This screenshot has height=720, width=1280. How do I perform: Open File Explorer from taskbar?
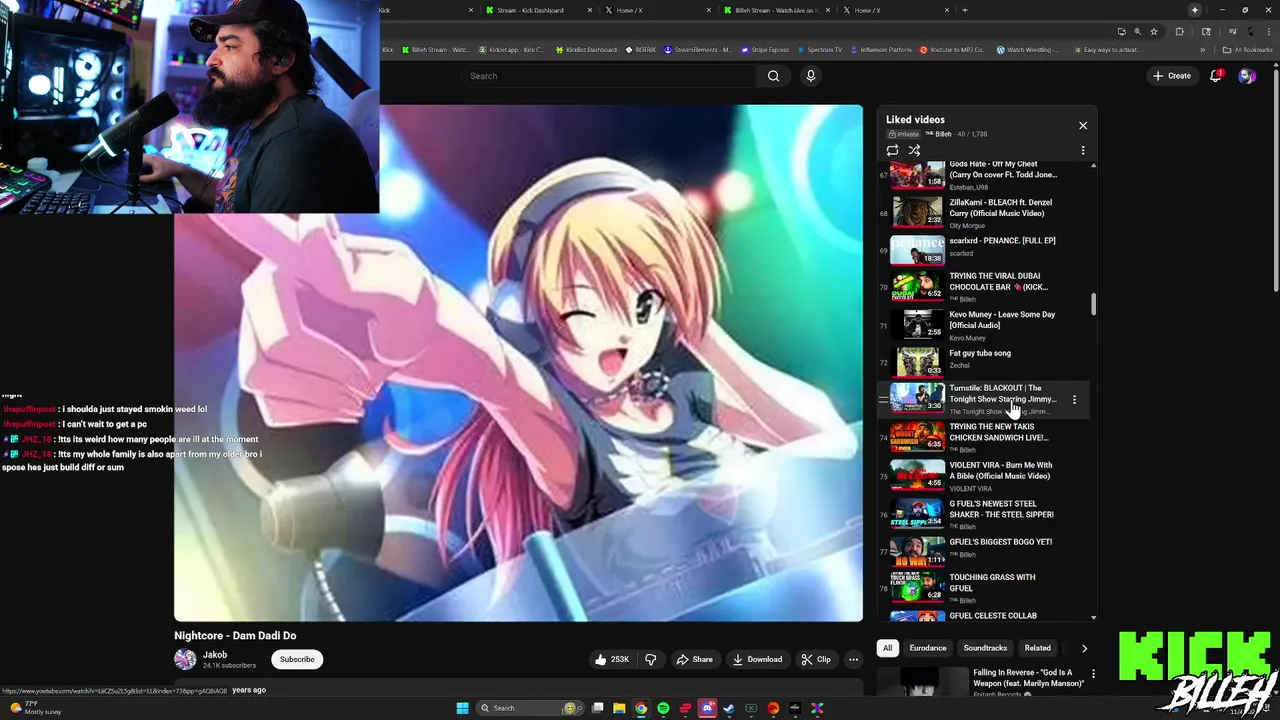click(619, 708)
